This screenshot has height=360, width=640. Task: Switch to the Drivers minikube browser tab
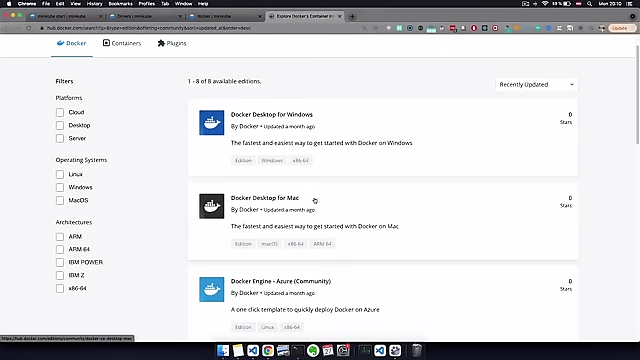[x=145, y=16]
